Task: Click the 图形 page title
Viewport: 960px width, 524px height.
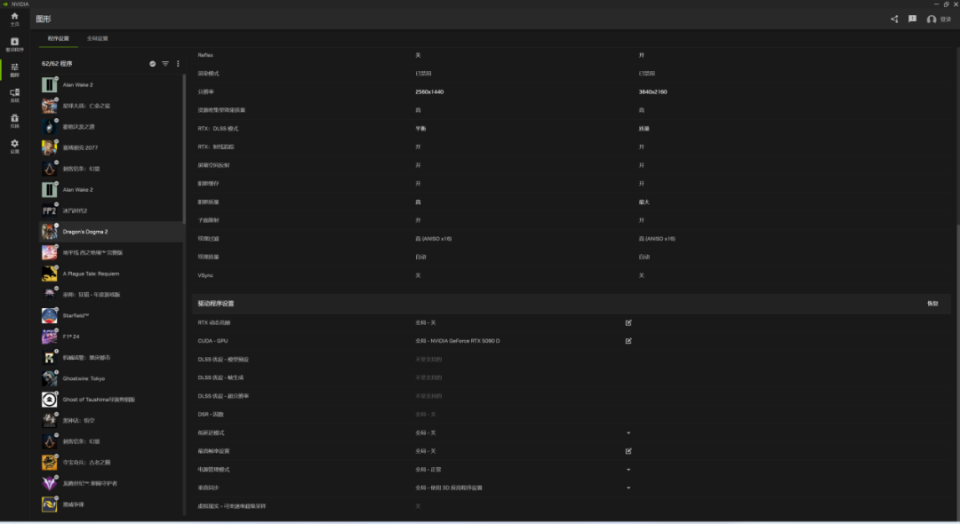Action: pos(43,19)
